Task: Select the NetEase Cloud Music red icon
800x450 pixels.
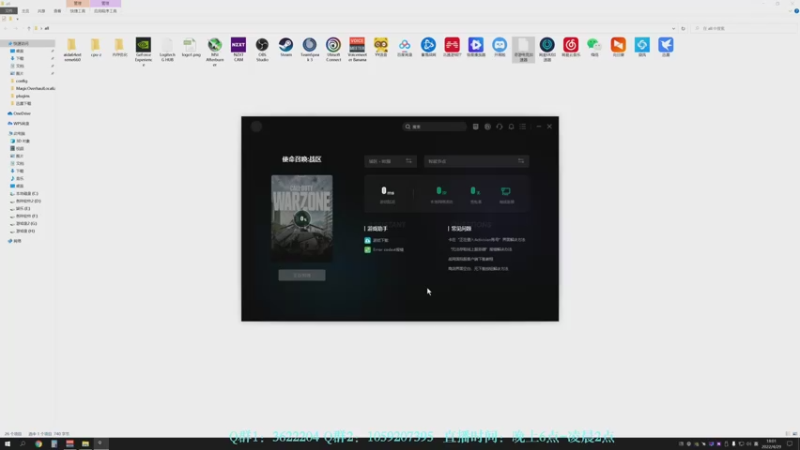Action: (x=571, y=47)
